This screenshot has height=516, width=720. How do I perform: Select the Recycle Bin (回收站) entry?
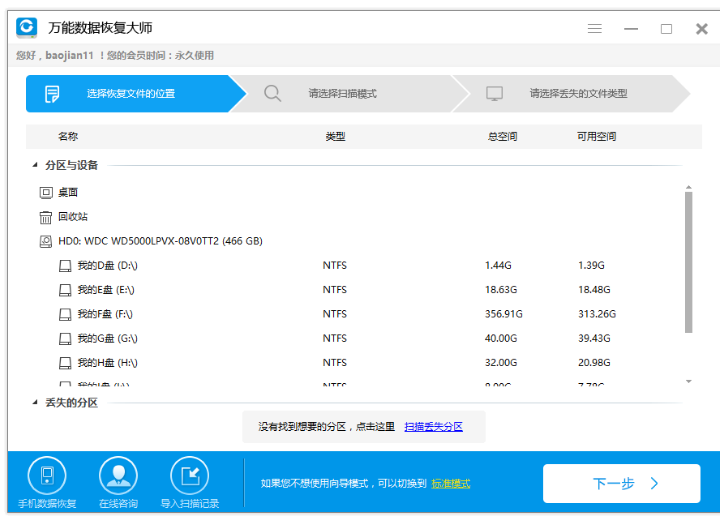point(72,216)
